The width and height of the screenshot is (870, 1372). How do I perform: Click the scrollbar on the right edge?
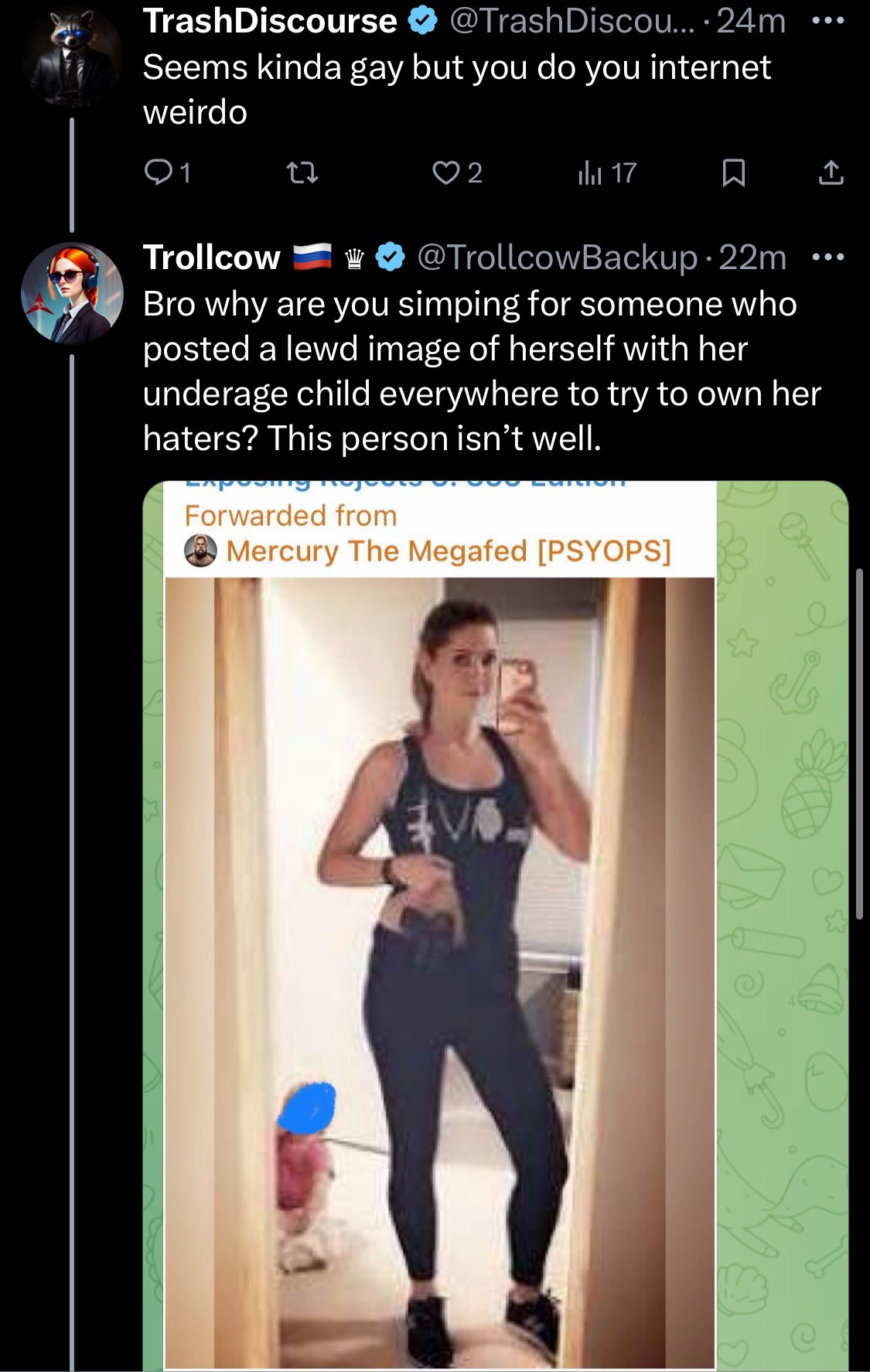(x=859, y=743)
